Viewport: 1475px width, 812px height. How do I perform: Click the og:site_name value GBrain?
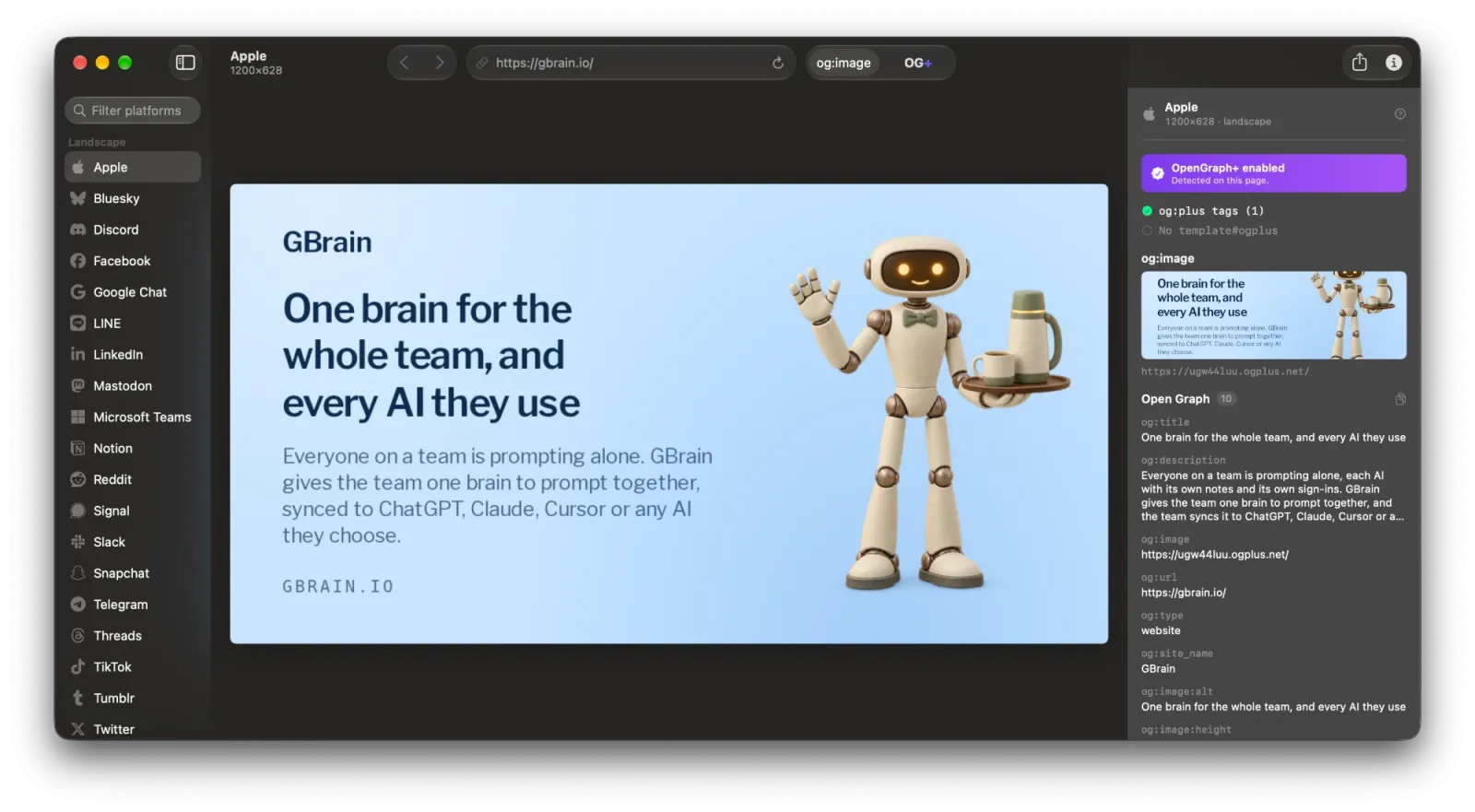click(x=1158, y=669)
